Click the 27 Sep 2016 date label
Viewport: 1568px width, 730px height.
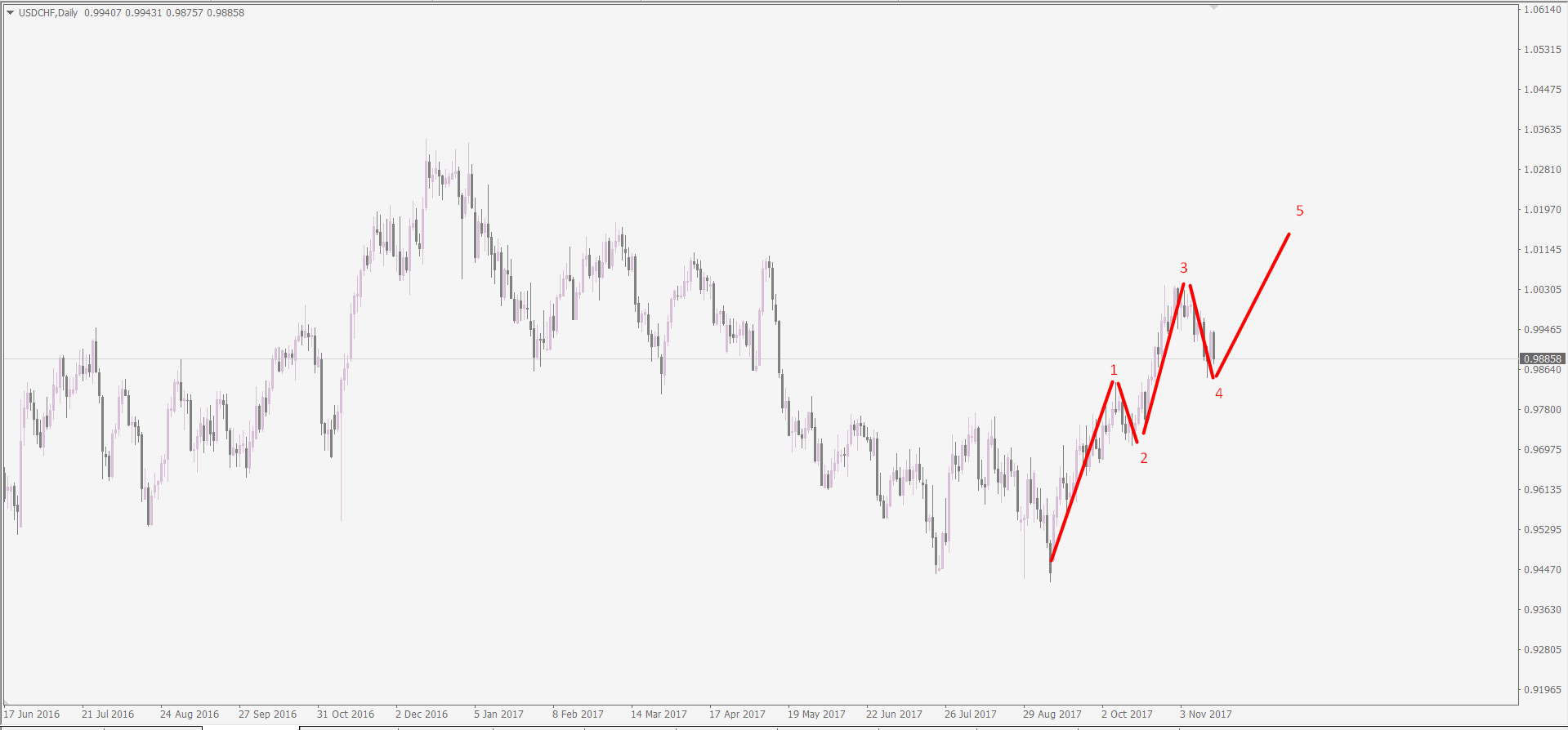268,714
